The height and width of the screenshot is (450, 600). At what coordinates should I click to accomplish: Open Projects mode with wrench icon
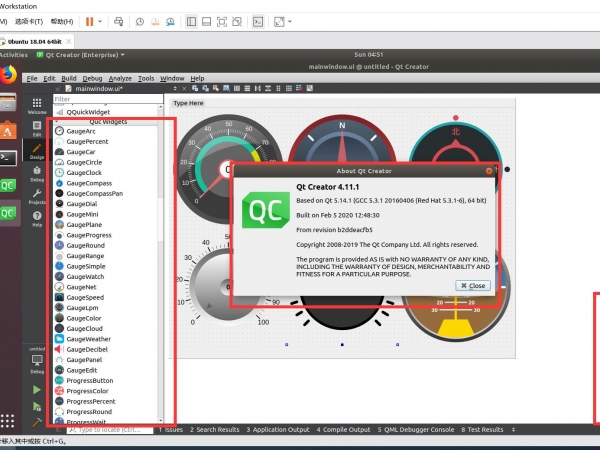coord(37,196)
